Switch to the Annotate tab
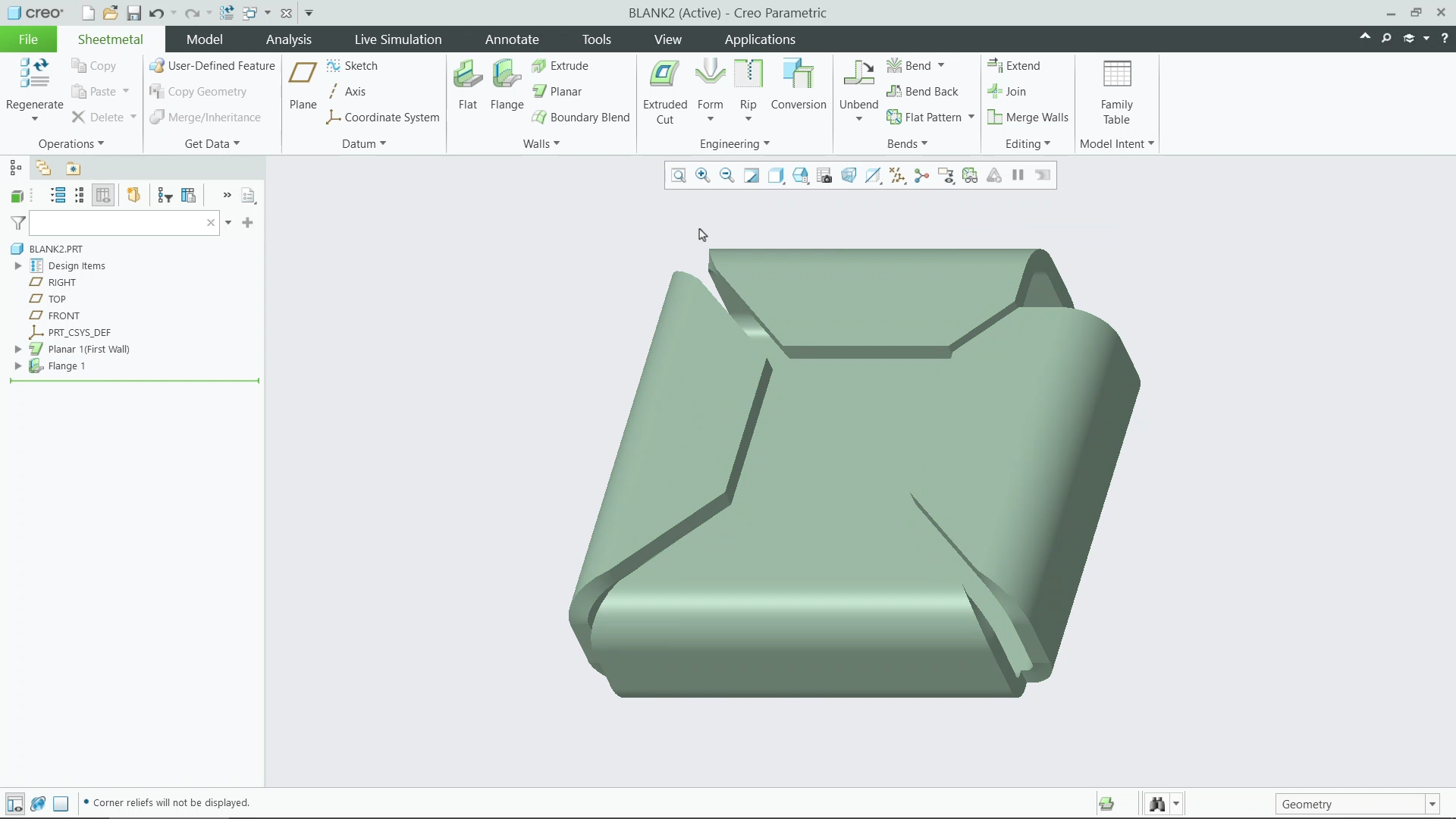This screenshot has height=819, width=1456. [x=512, y=39]
